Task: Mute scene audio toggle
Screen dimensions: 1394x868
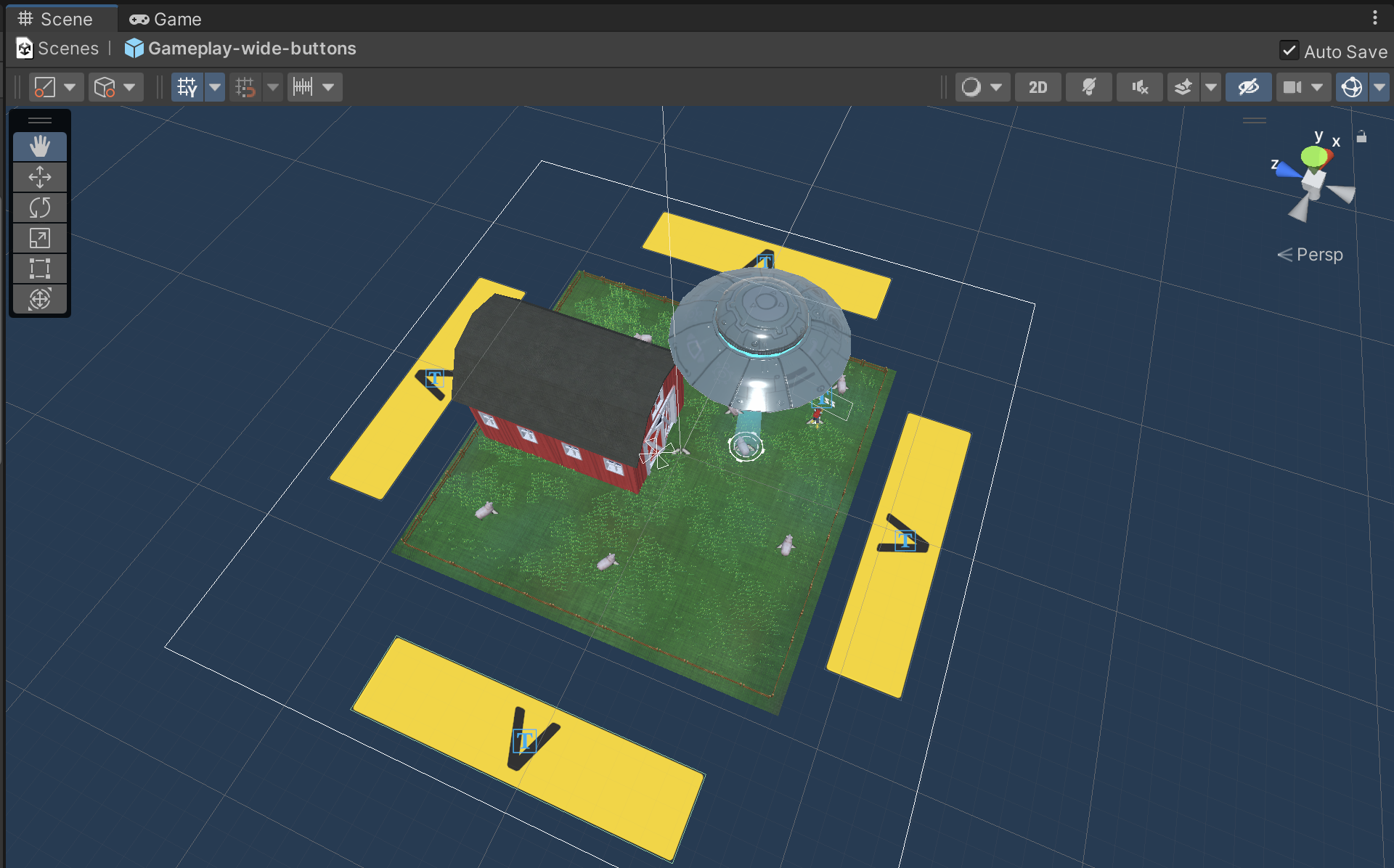Action: point(1139,87)
